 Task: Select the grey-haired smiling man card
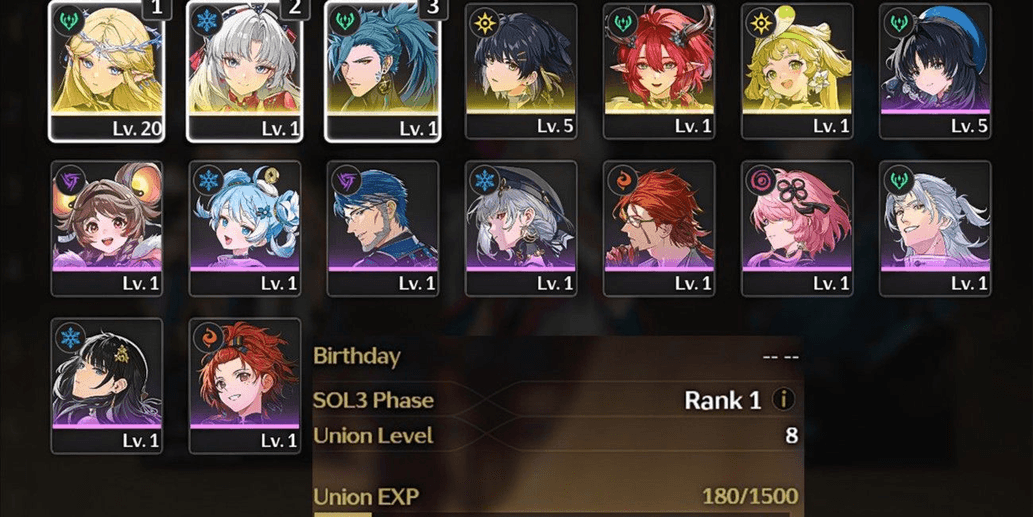pos(935,229)
